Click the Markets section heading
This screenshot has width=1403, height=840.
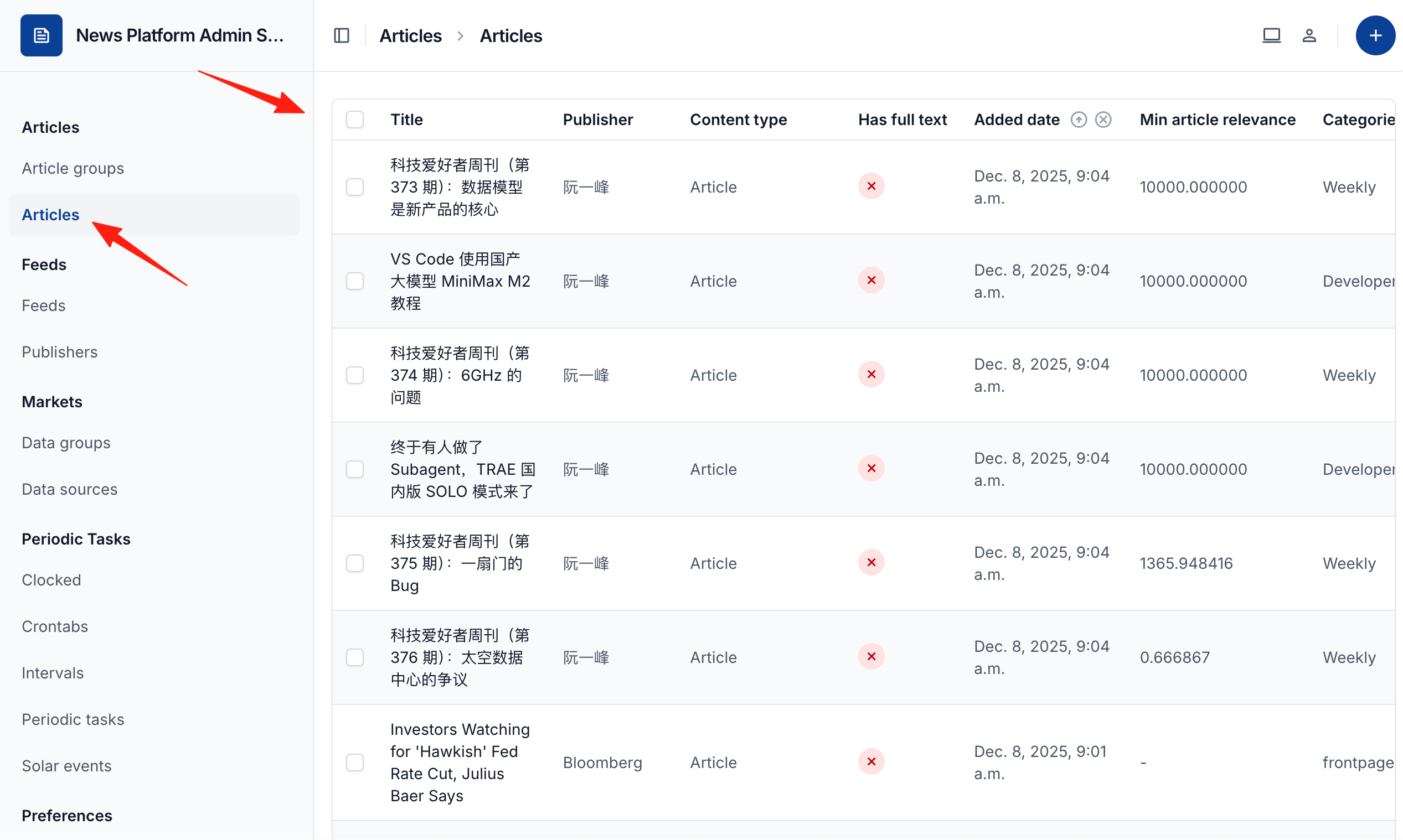[52, 401]
